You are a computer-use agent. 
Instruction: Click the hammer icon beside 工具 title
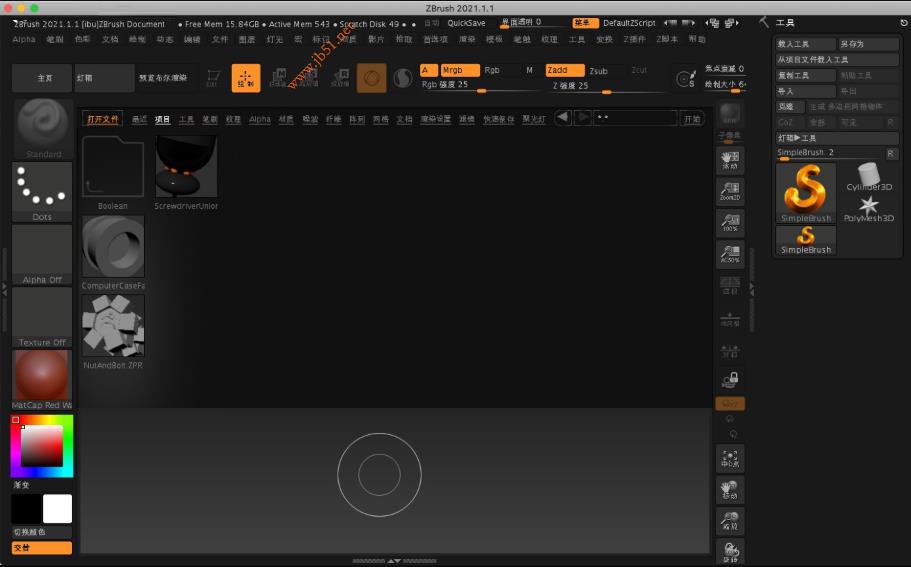coord(764,22)
